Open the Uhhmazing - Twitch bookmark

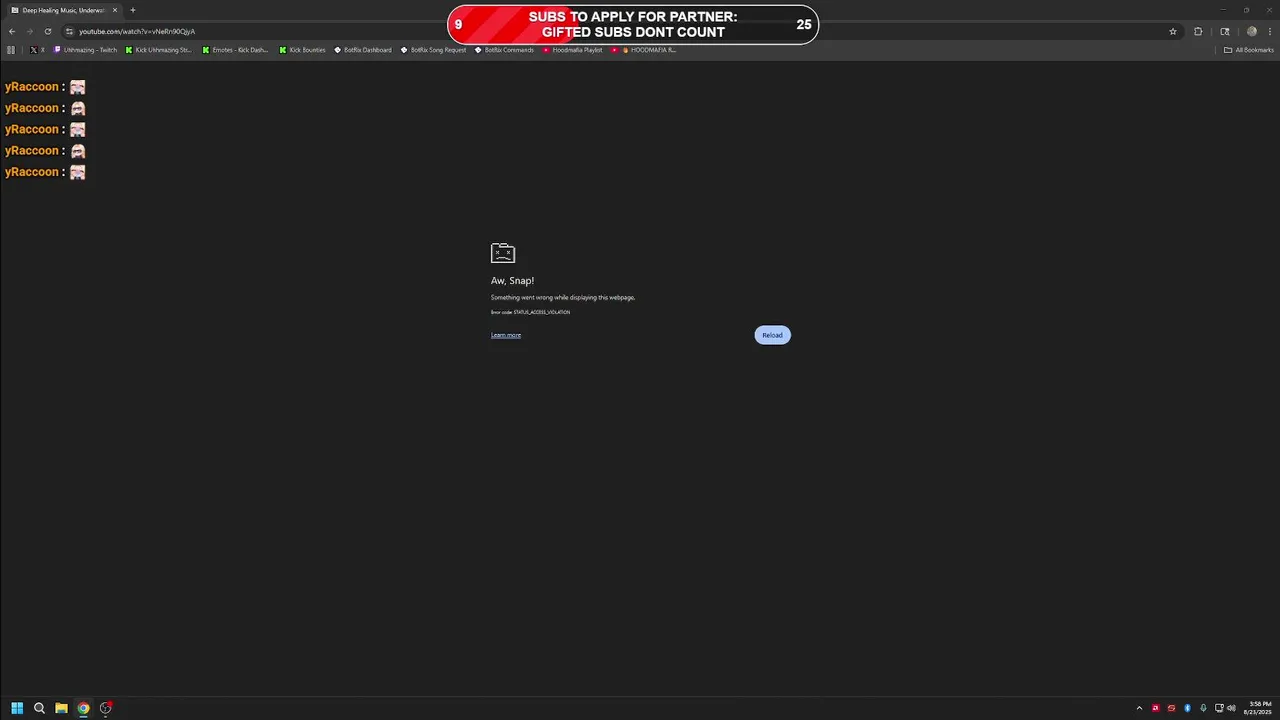coord(86,50)
